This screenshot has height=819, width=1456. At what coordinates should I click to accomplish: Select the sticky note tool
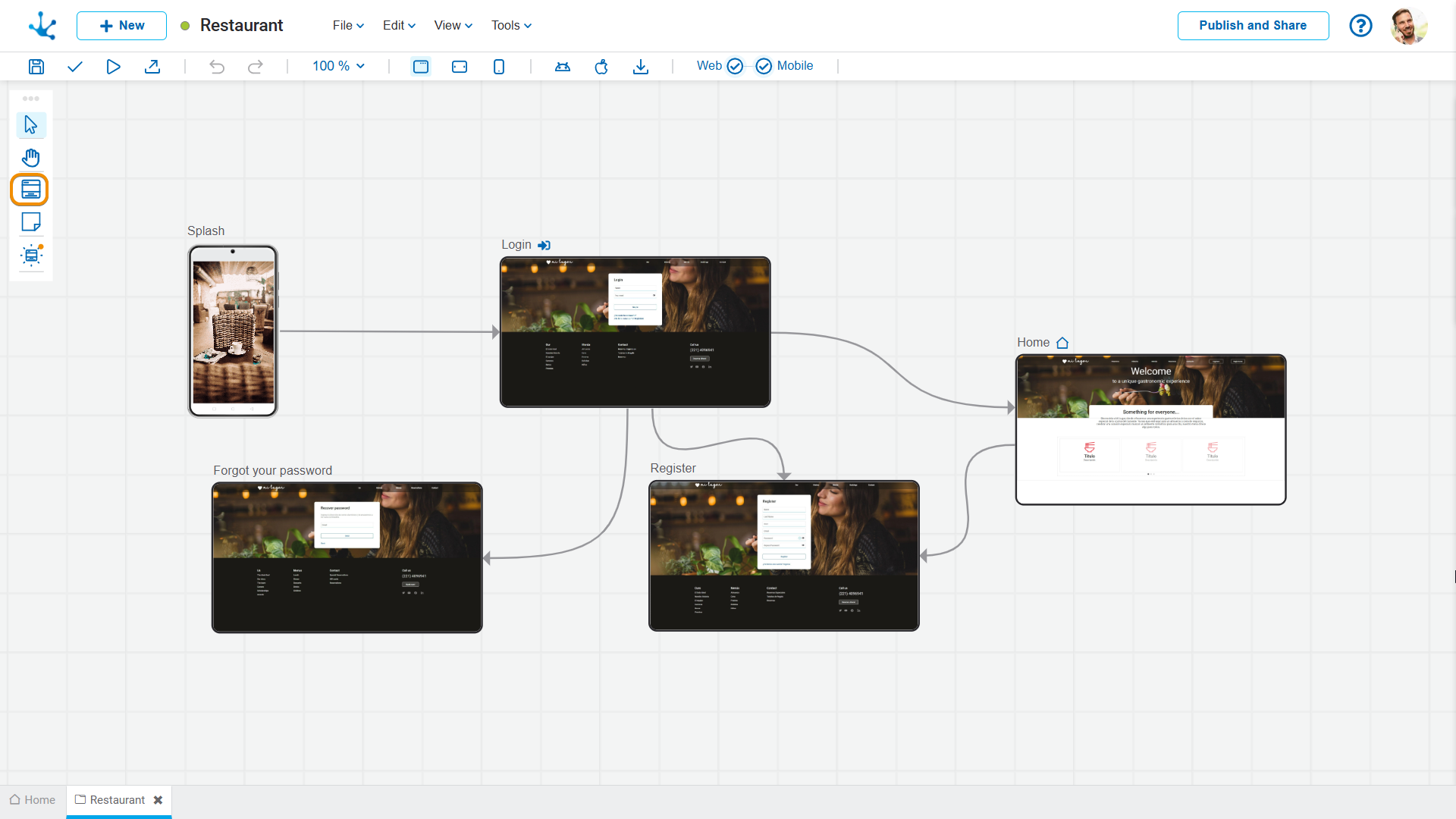pos(31,222)
